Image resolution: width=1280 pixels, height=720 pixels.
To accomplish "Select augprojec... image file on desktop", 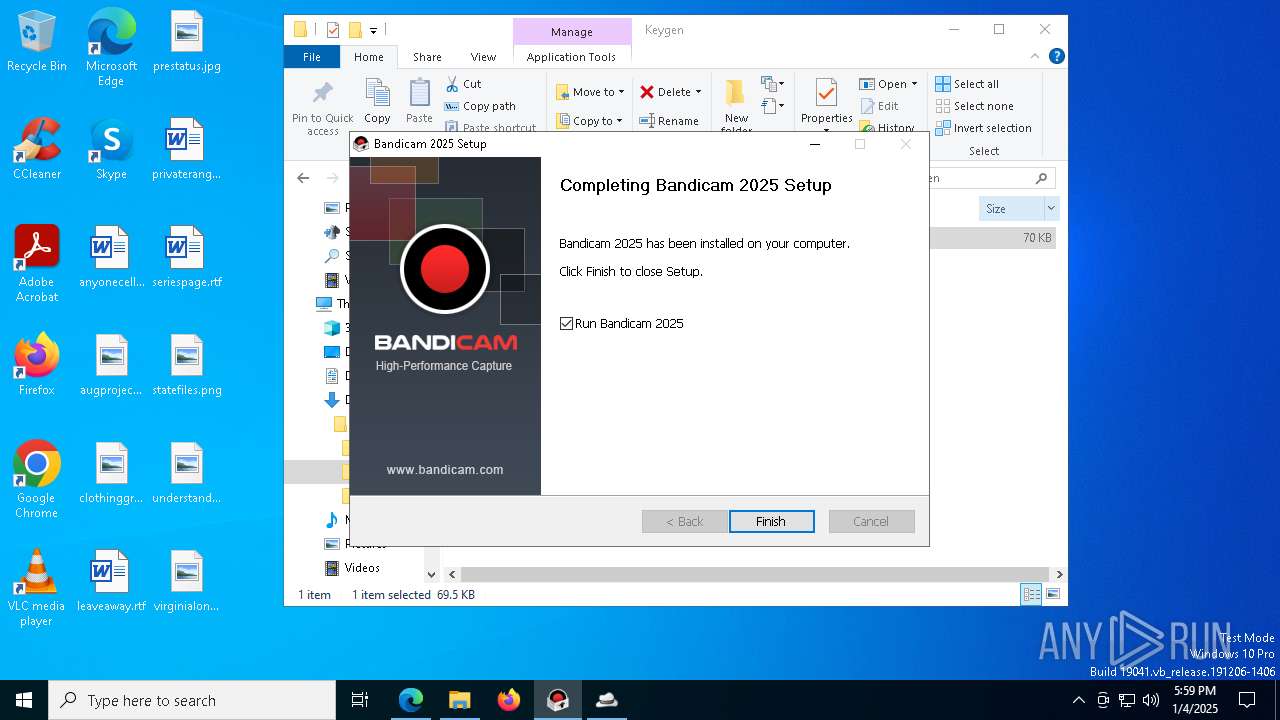I will click(x=111, y=366).
